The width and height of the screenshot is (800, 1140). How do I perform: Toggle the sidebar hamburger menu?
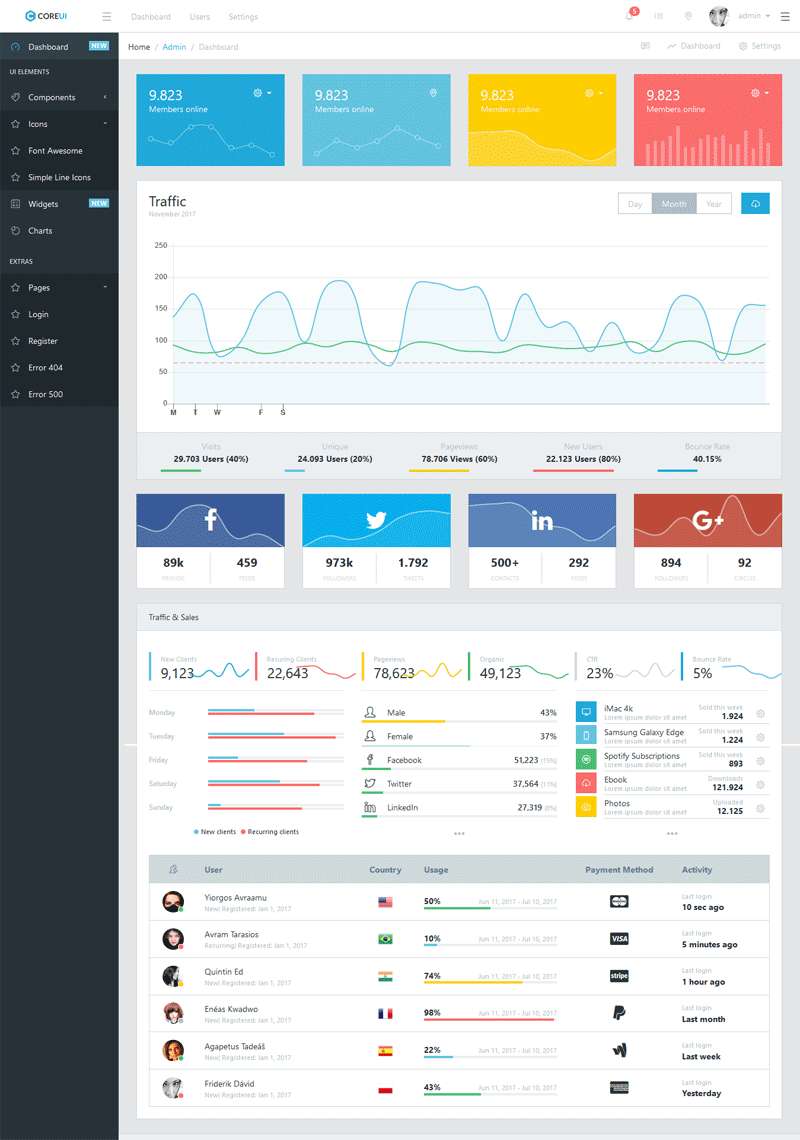(107, 17)
